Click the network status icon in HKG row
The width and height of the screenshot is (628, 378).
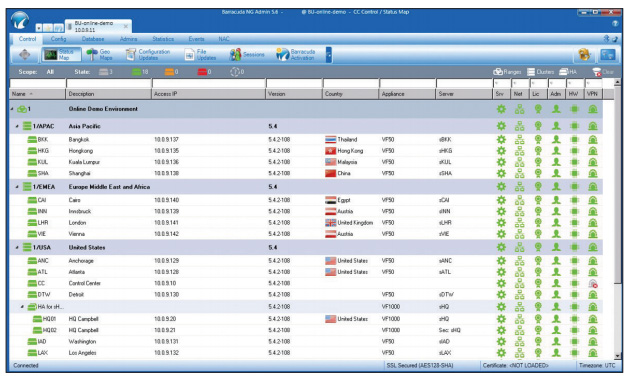(519, 151)
